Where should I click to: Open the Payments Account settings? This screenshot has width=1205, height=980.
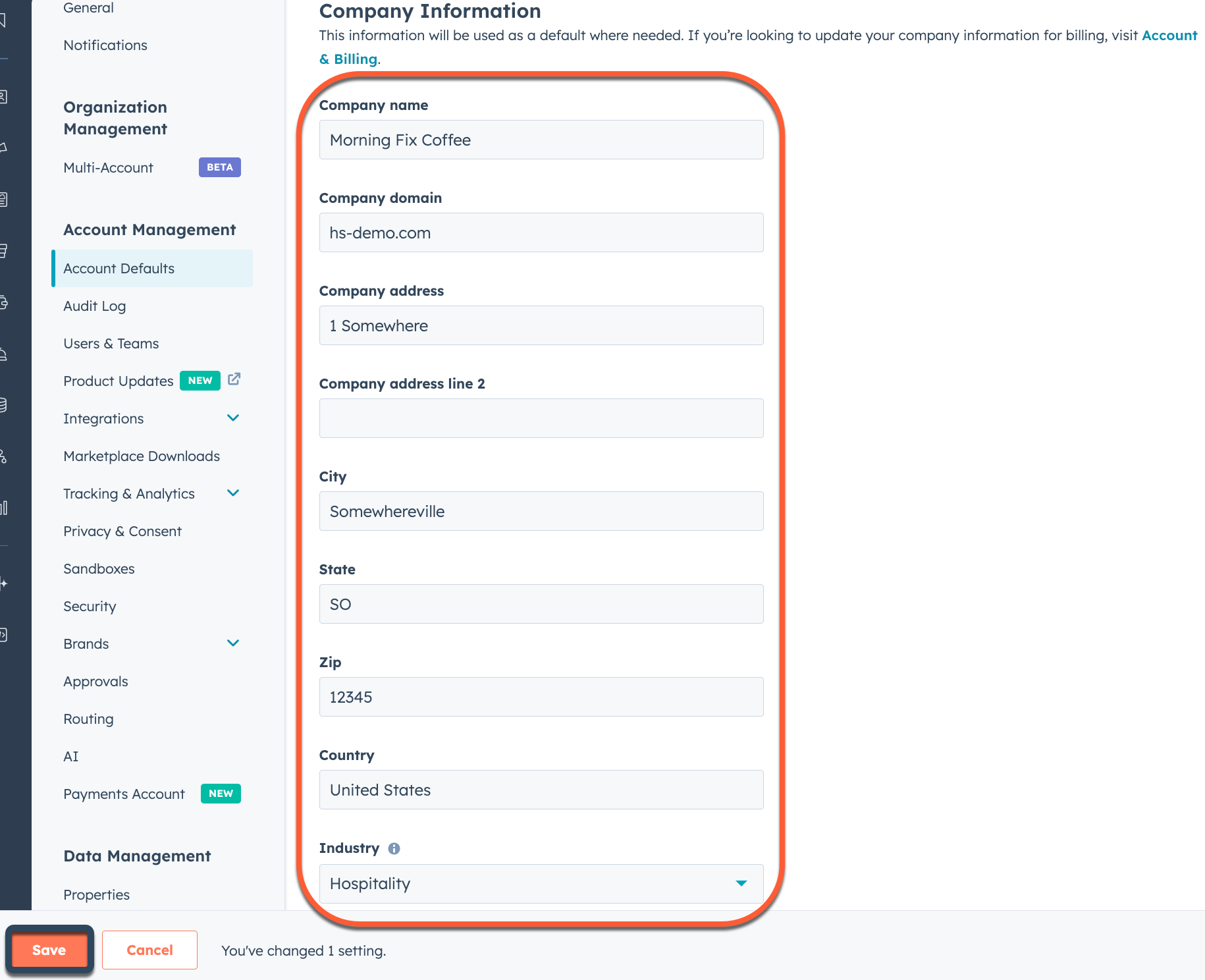coord(124,794)
